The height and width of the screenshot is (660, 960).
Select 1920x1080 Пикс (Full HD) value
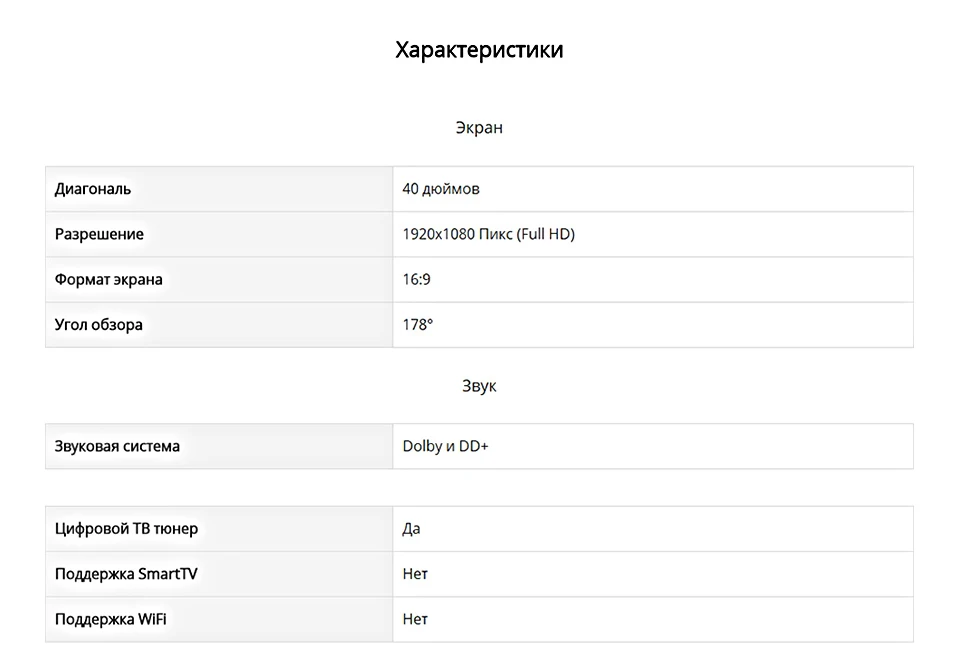pyautogui.click(x=489, y=234)
